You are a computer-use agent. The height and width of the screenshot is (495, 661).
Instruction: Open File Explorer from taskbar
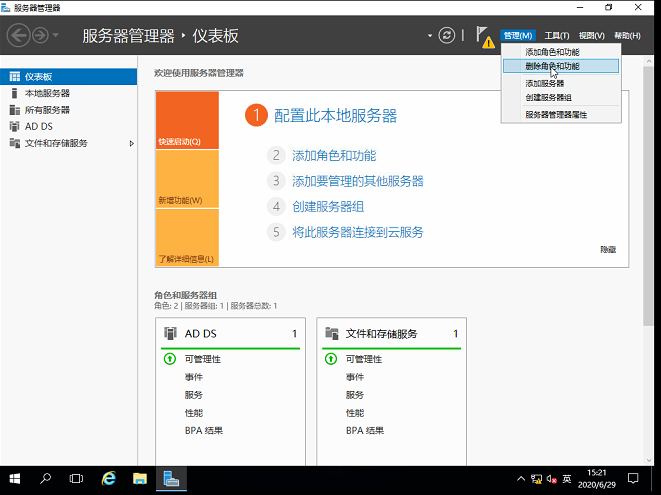(140, 479)
